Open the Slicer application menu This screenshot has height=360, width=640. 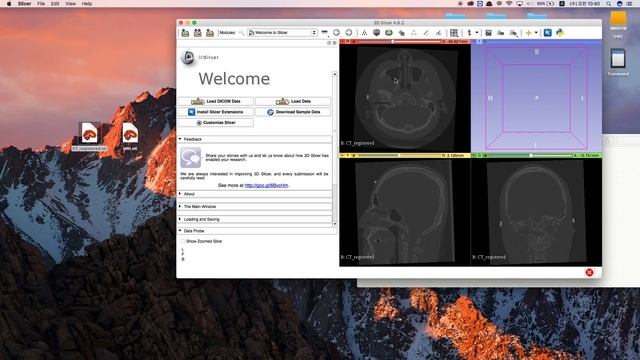[x=24, y=4]
